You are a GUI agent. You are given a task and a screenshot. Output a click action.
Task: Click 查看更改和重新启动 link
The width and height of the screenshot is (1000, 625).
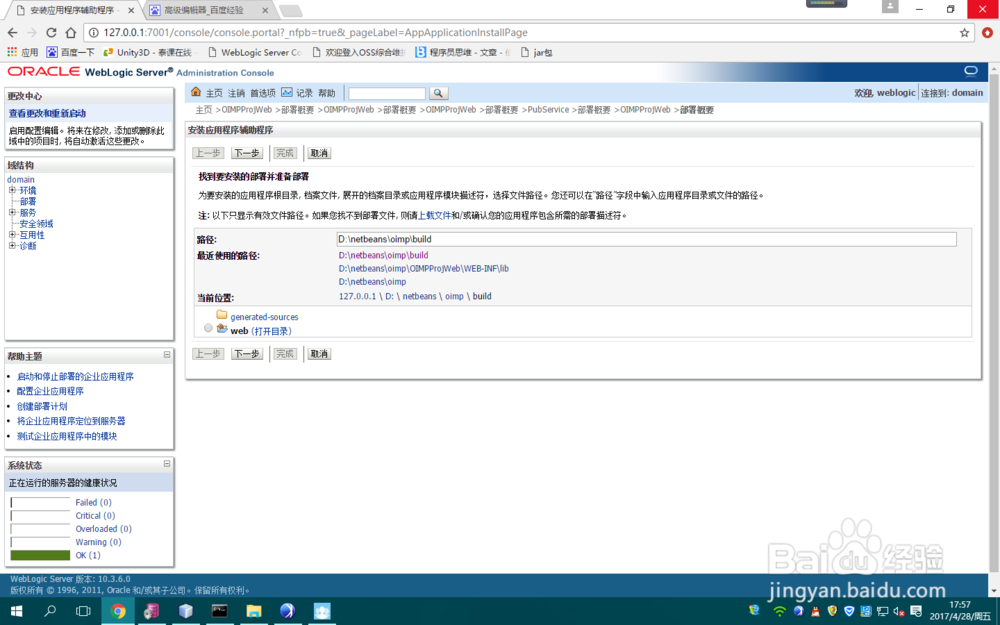click(x=47, y=114)
